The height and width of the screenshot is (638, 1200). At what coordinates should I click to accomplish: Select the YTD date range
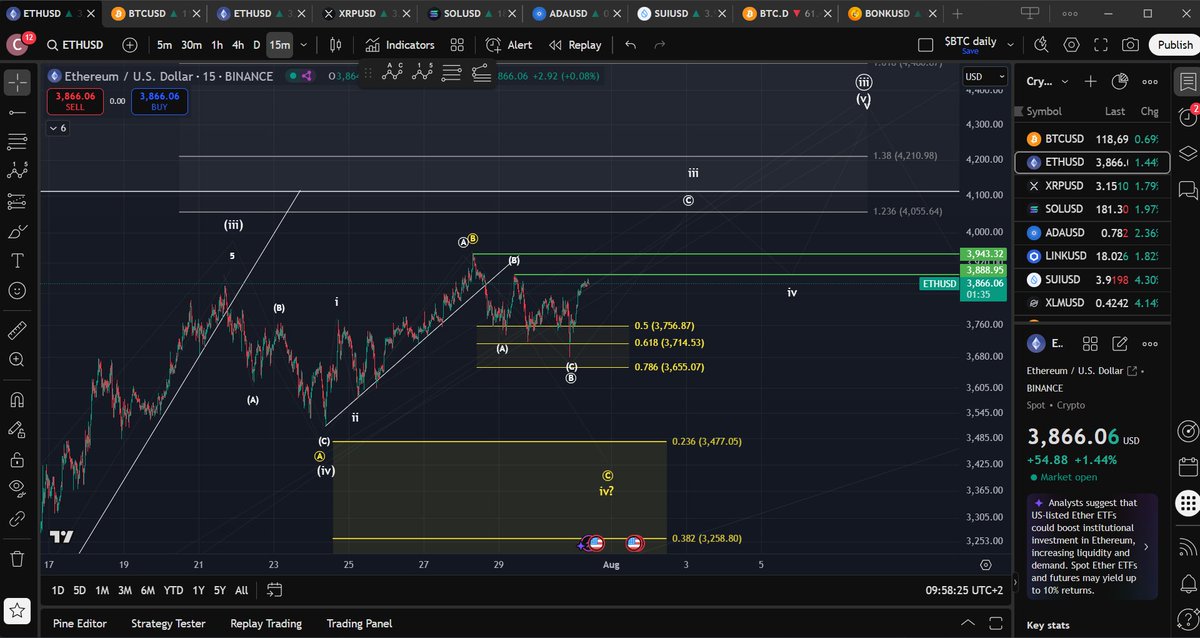pyautogui.click(x=174, y=590)
